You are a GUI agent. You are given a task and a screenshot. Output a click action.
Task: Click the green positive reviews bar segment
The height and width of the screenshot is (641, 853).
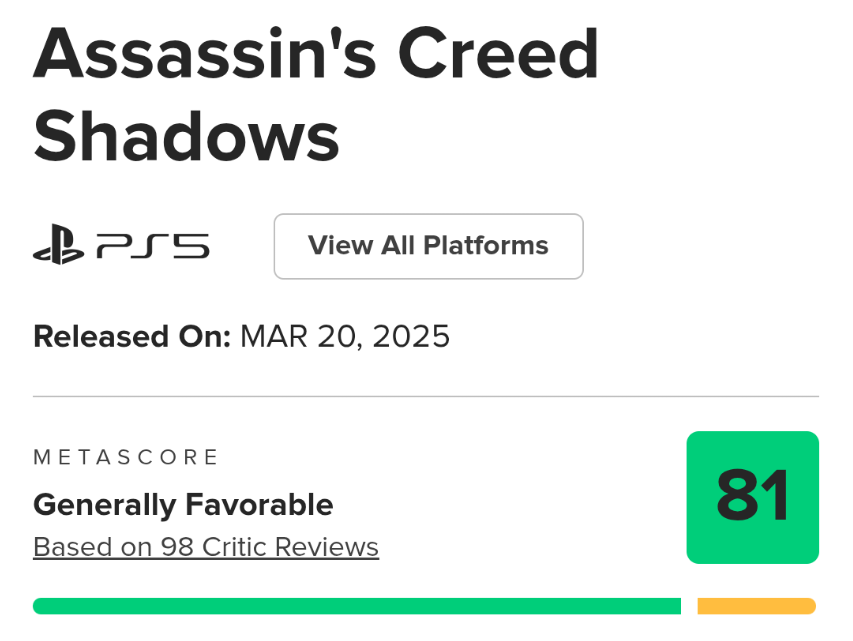coord(356,606)
